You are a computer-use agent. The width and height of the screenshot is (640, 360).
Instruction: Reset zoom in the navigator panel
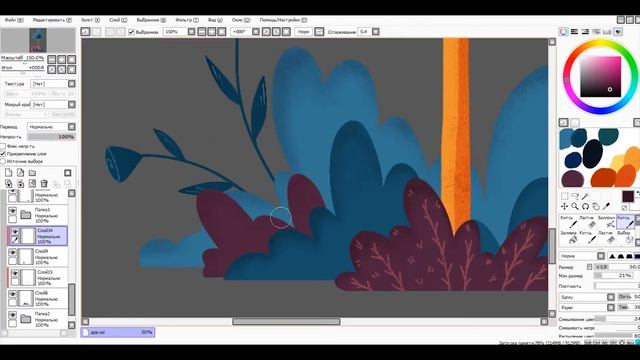(71, 60)
